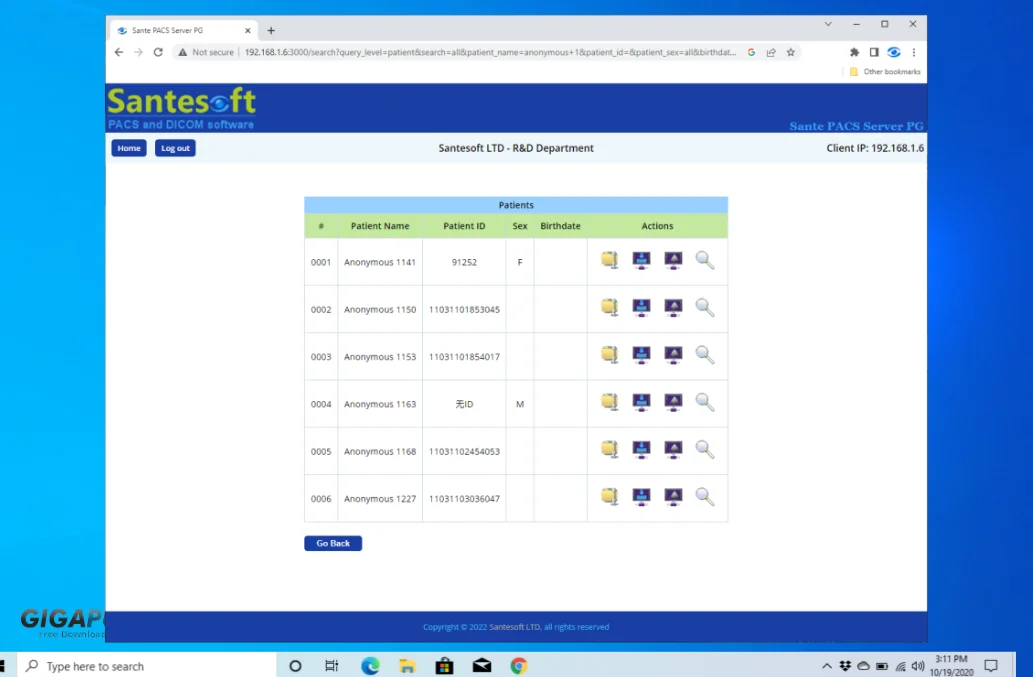Click the Not secure site warning

pos(206,52)
